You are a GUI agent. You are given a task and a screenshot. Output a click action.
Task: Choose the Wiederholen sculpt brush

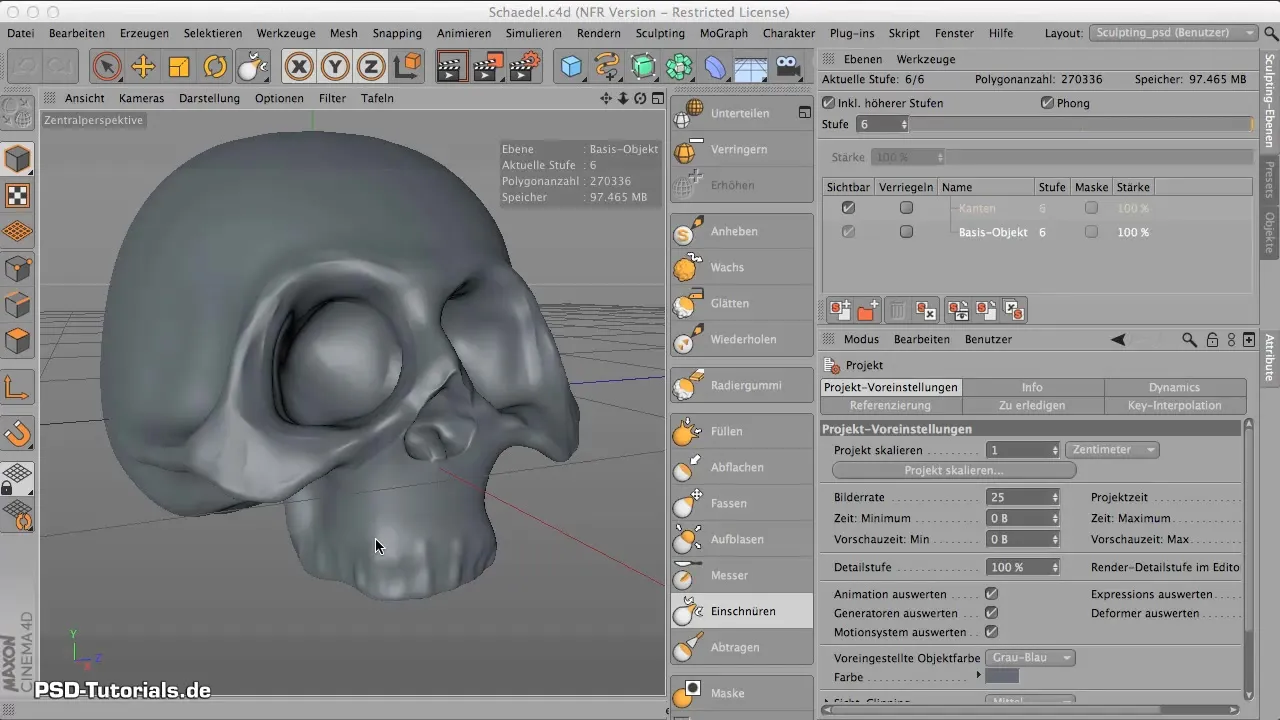point(742,339)
